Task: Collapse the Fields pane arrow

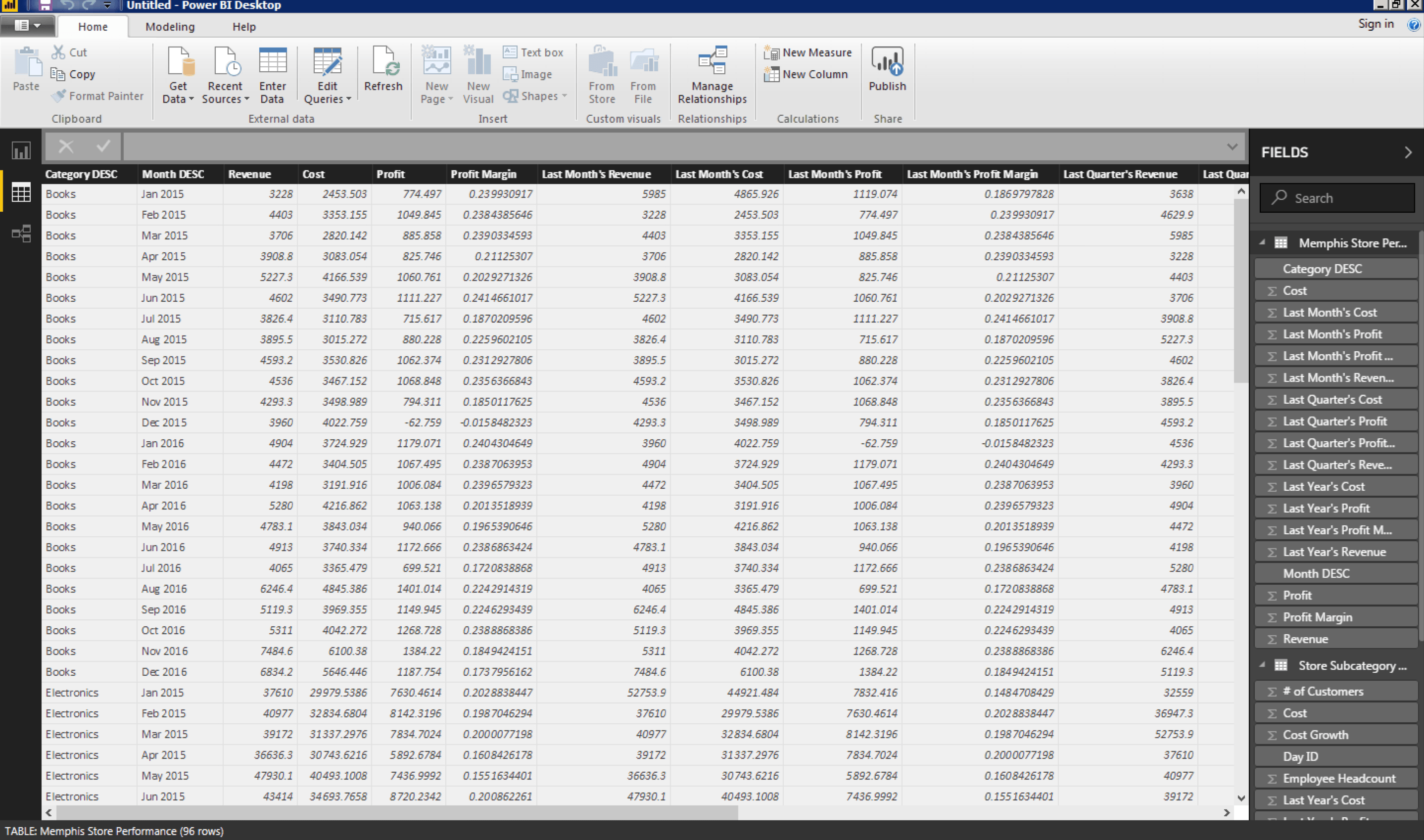Action: coord(1408,152)
